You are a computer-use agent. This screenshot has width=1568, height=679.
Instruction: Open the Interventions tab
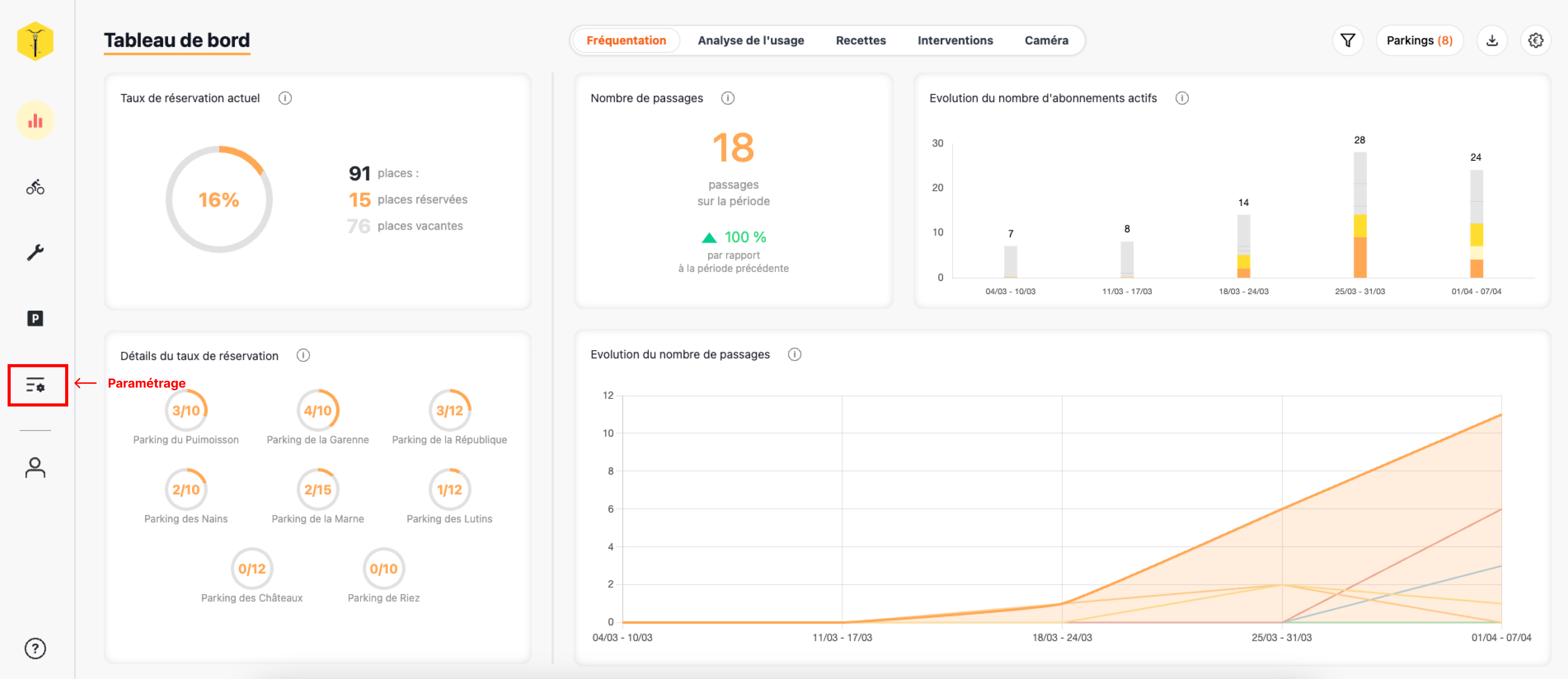click(x=954, y=41)
